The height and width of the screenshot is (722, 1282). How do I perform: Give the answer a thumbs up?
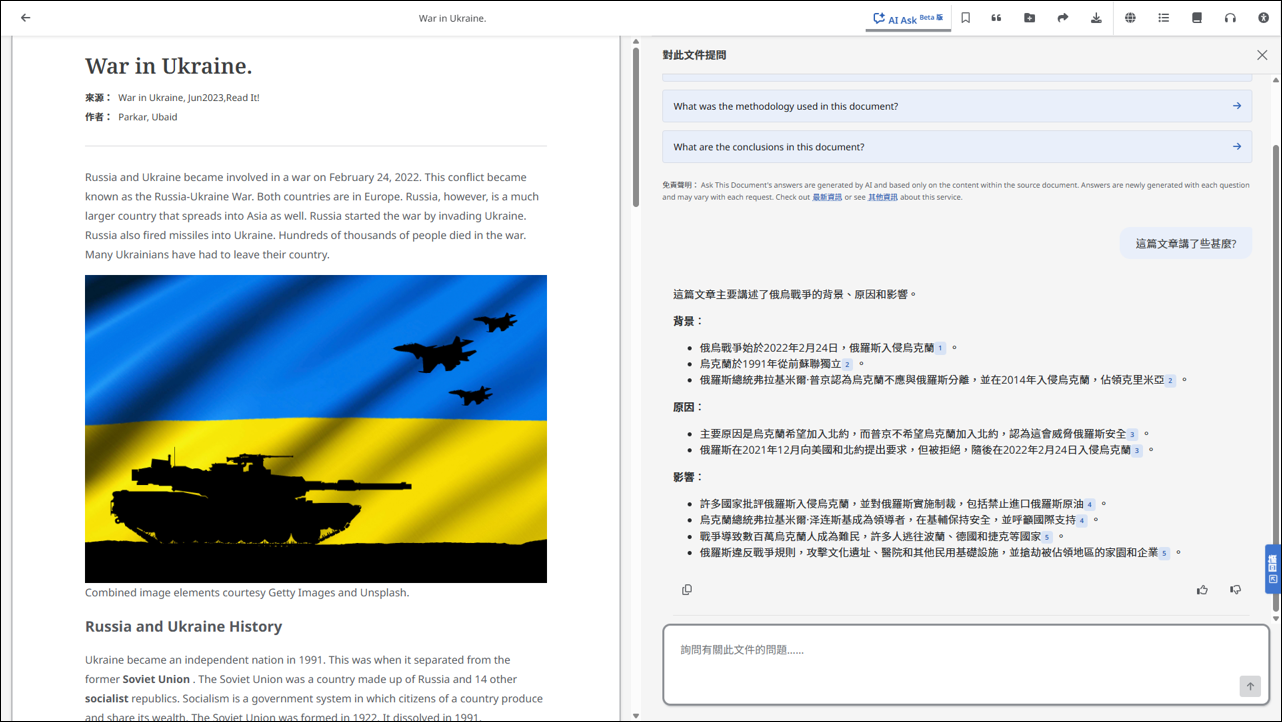click(x=1202, y=590)
